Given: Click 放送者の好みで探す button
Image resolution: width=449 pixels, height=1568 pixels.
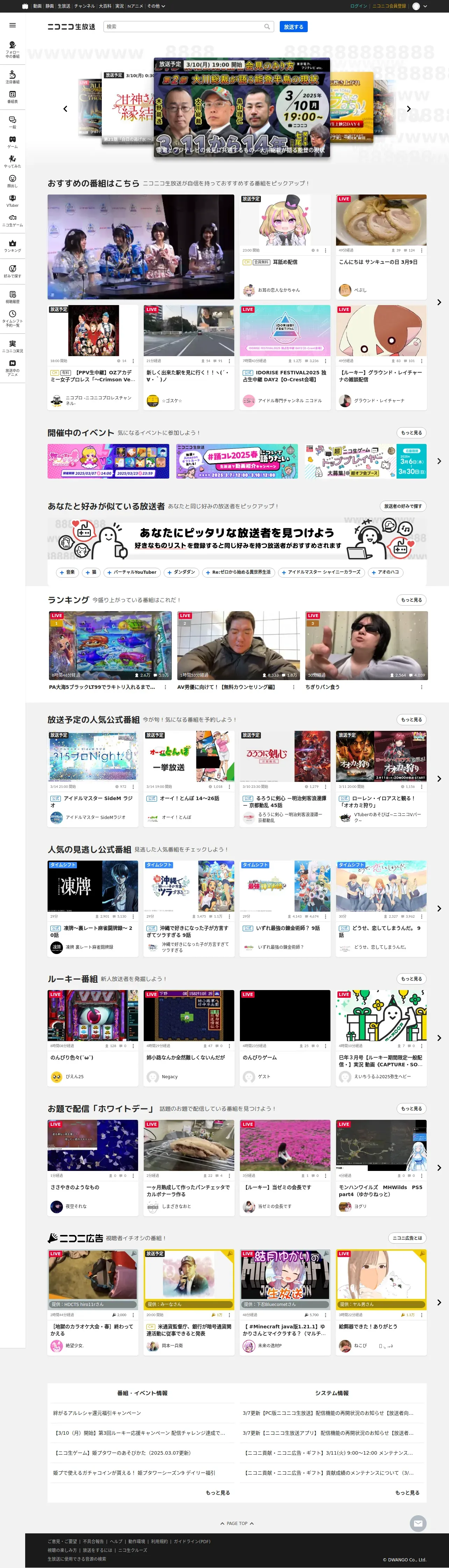Looking at the screenshot, I should 403,506.
